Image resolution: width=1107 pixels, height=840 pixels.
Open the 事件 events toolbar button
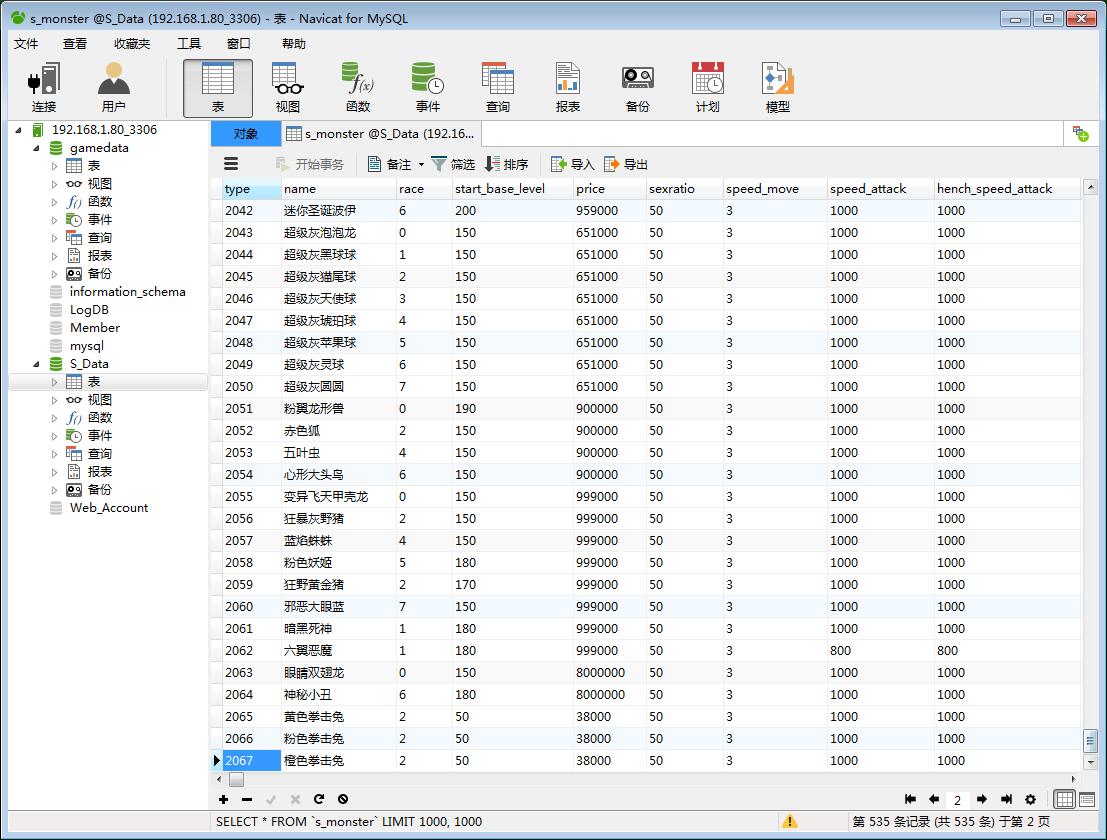428,88
